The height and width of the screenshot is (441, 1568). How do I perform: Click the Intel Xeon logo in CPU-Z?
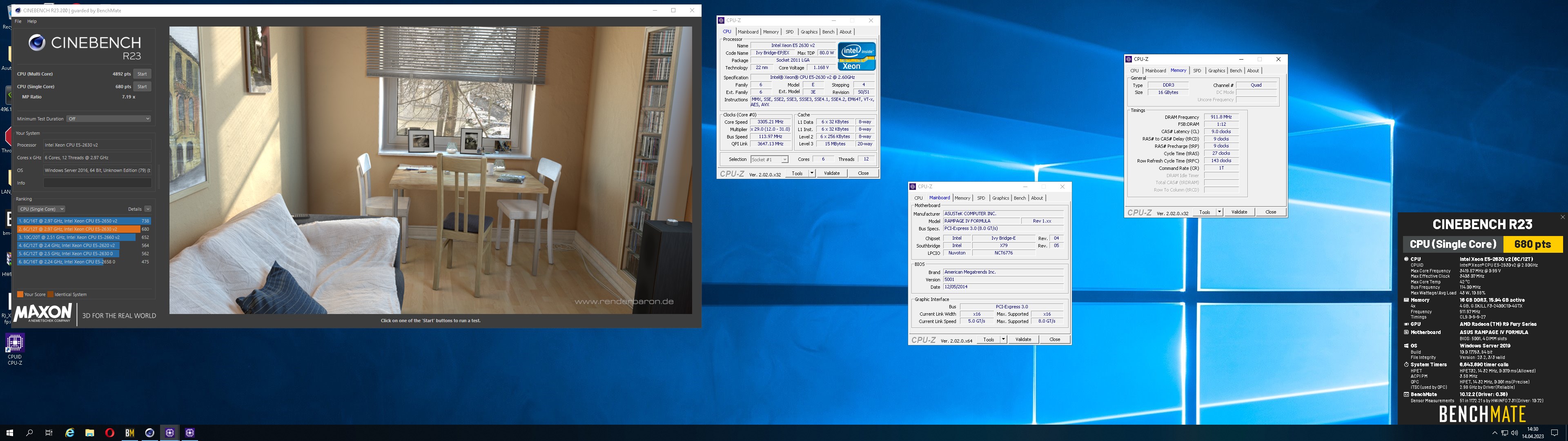click(856, 56)
